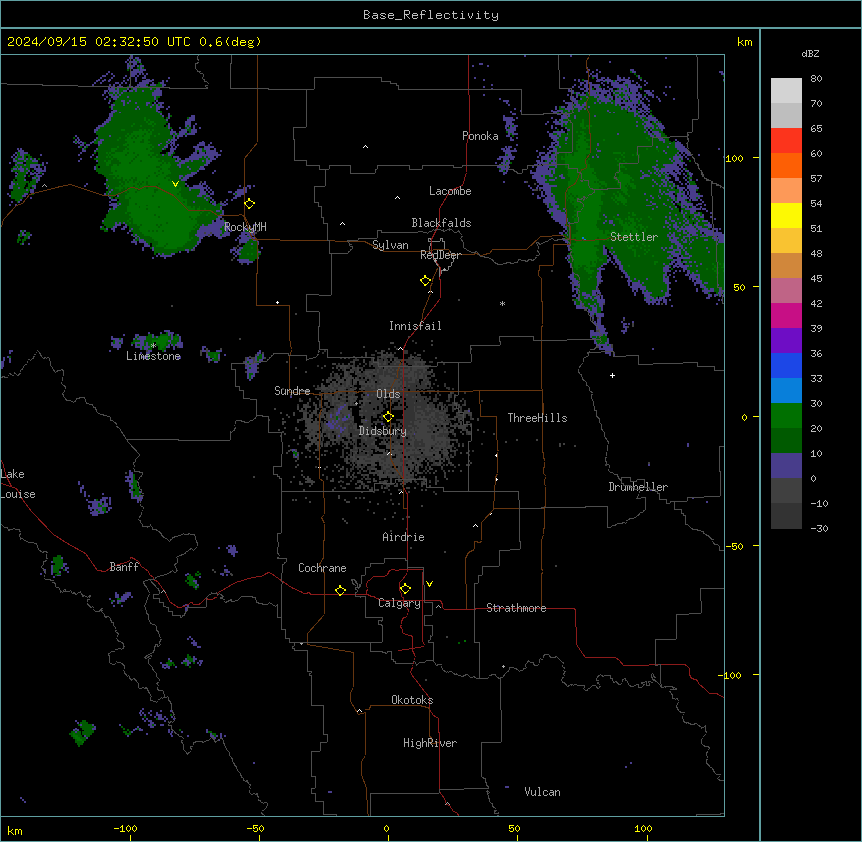Click the Limestone label
Screen dimensions: 862x842
[x=153, y=356]
